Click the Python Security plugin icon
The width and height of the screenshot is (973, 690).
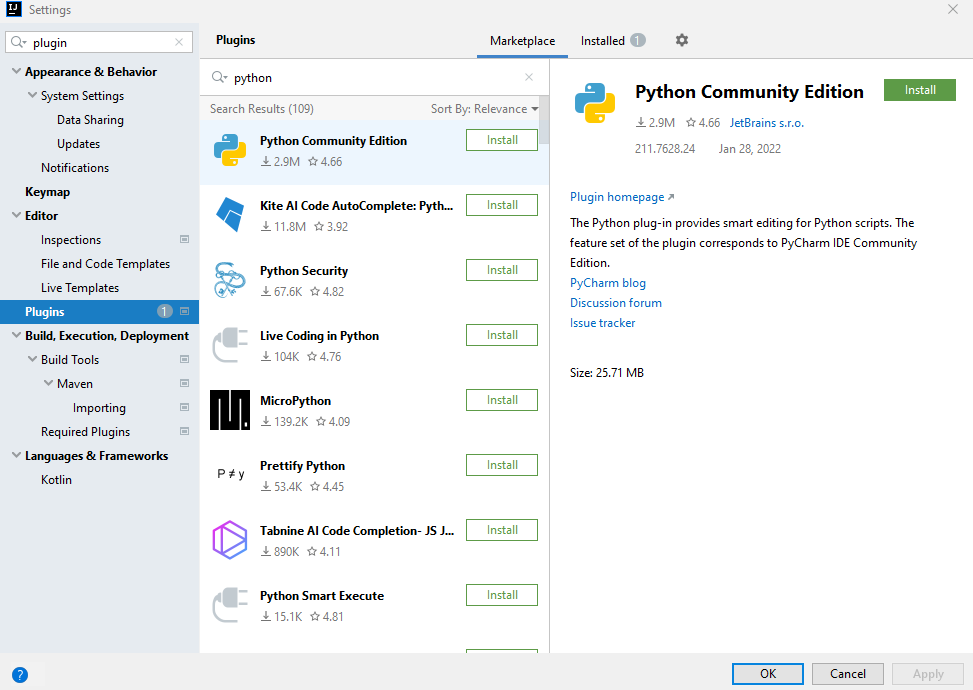click(229, 280)
